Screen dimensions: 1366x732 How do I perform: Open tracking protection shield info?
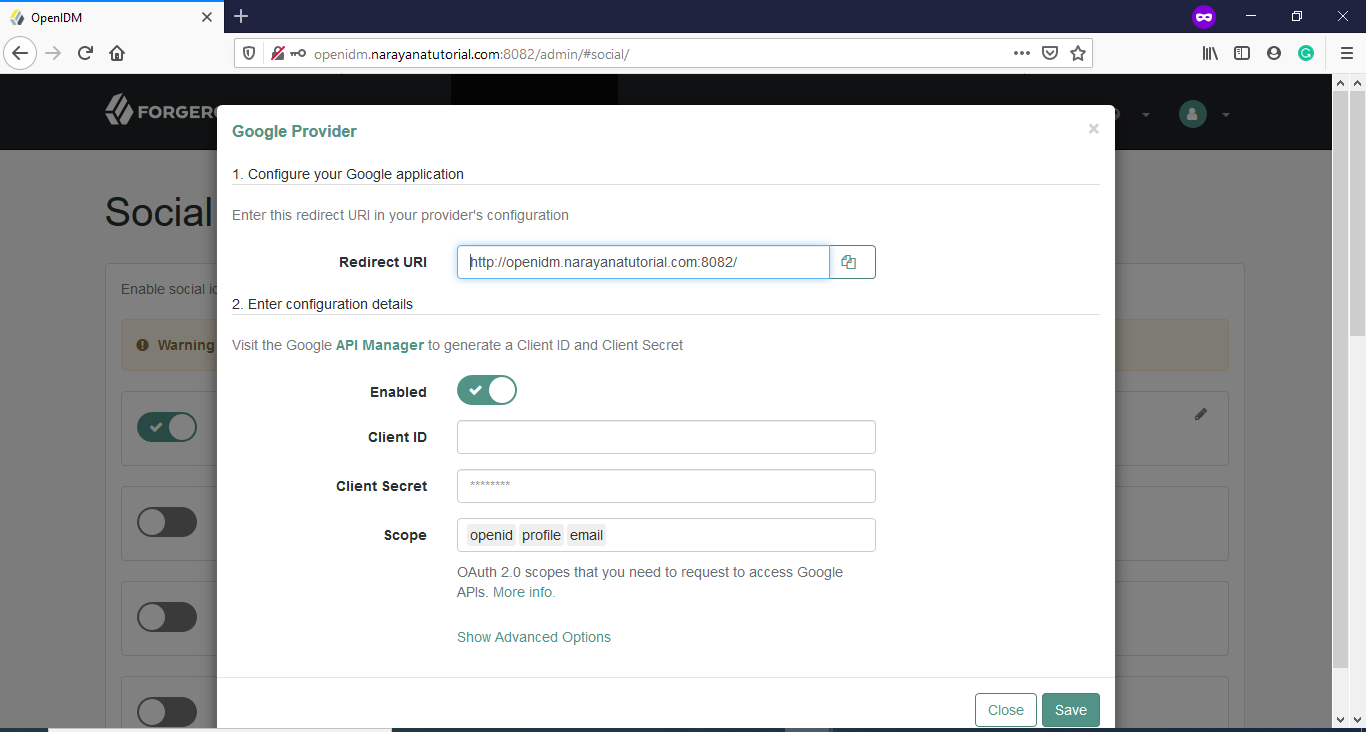[249, 53]
